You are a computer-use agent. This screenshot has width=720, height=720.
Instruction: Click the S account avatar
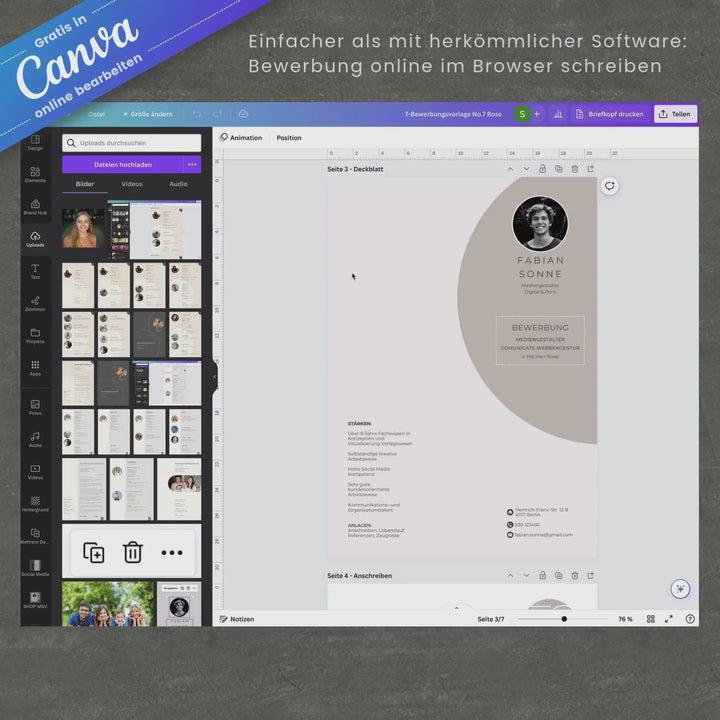click(522, 114)
